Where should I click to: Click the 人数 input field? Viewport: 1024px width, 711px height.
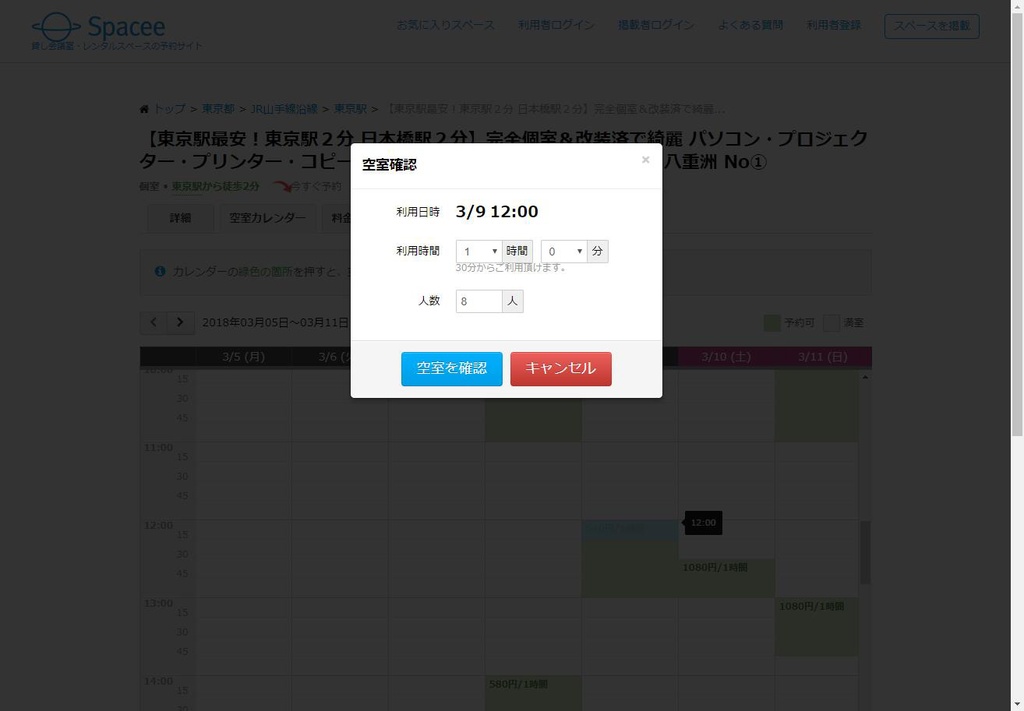click(479, 301)
